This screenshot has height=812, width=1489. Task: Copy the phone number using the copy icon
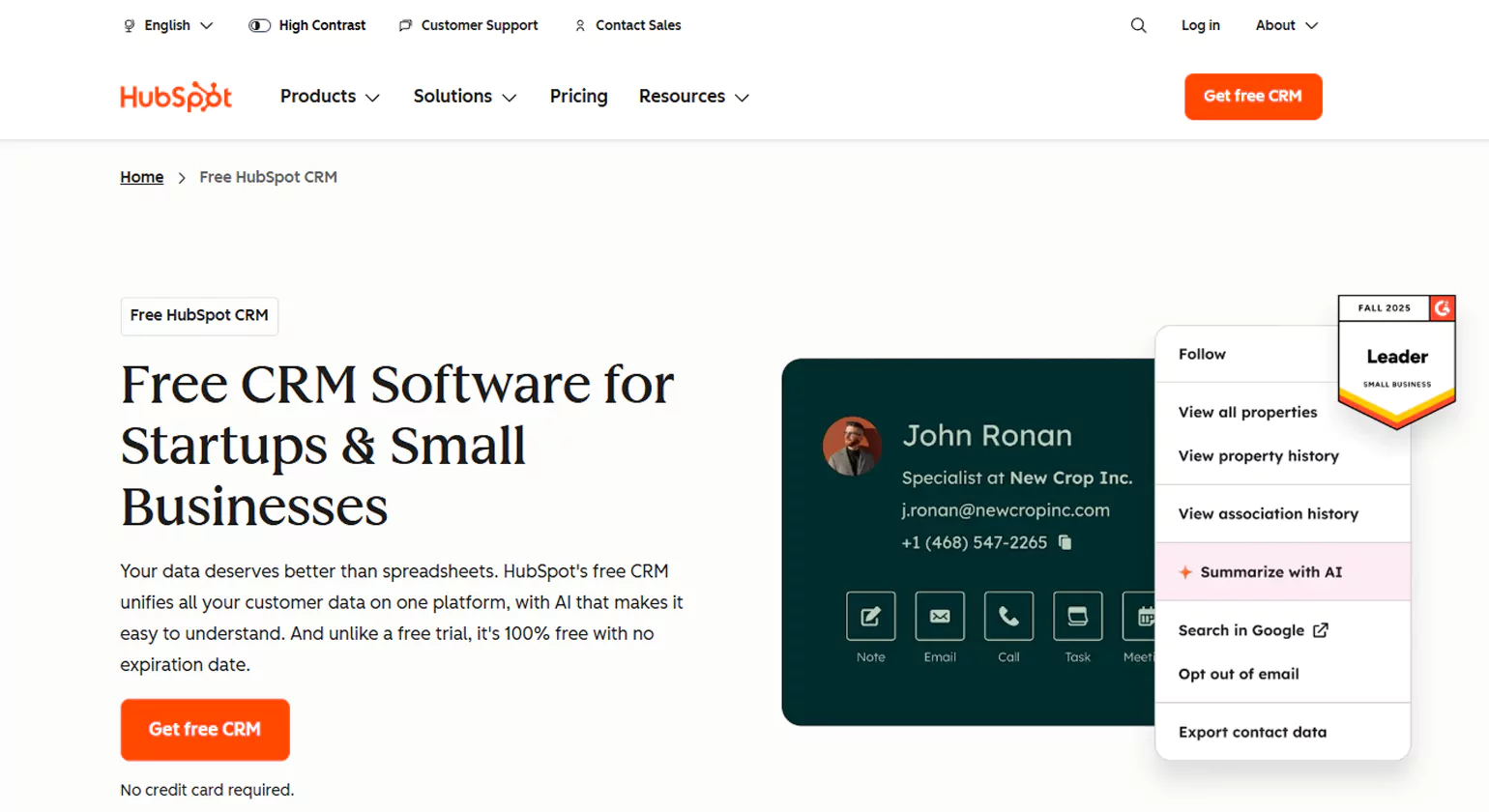point(1065,543)
